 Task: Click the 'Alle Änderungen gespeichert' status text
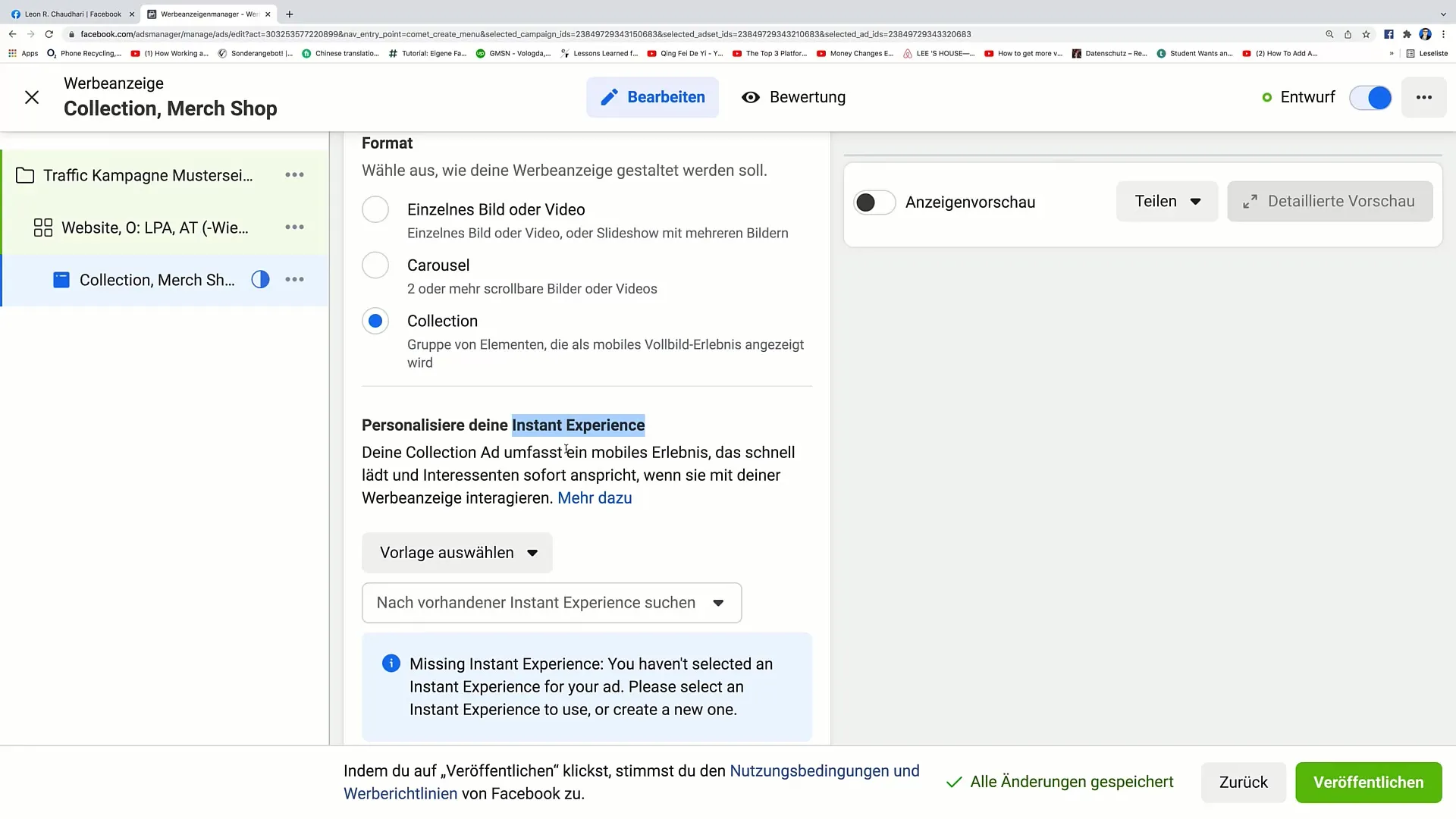[x=1072, y=782]
